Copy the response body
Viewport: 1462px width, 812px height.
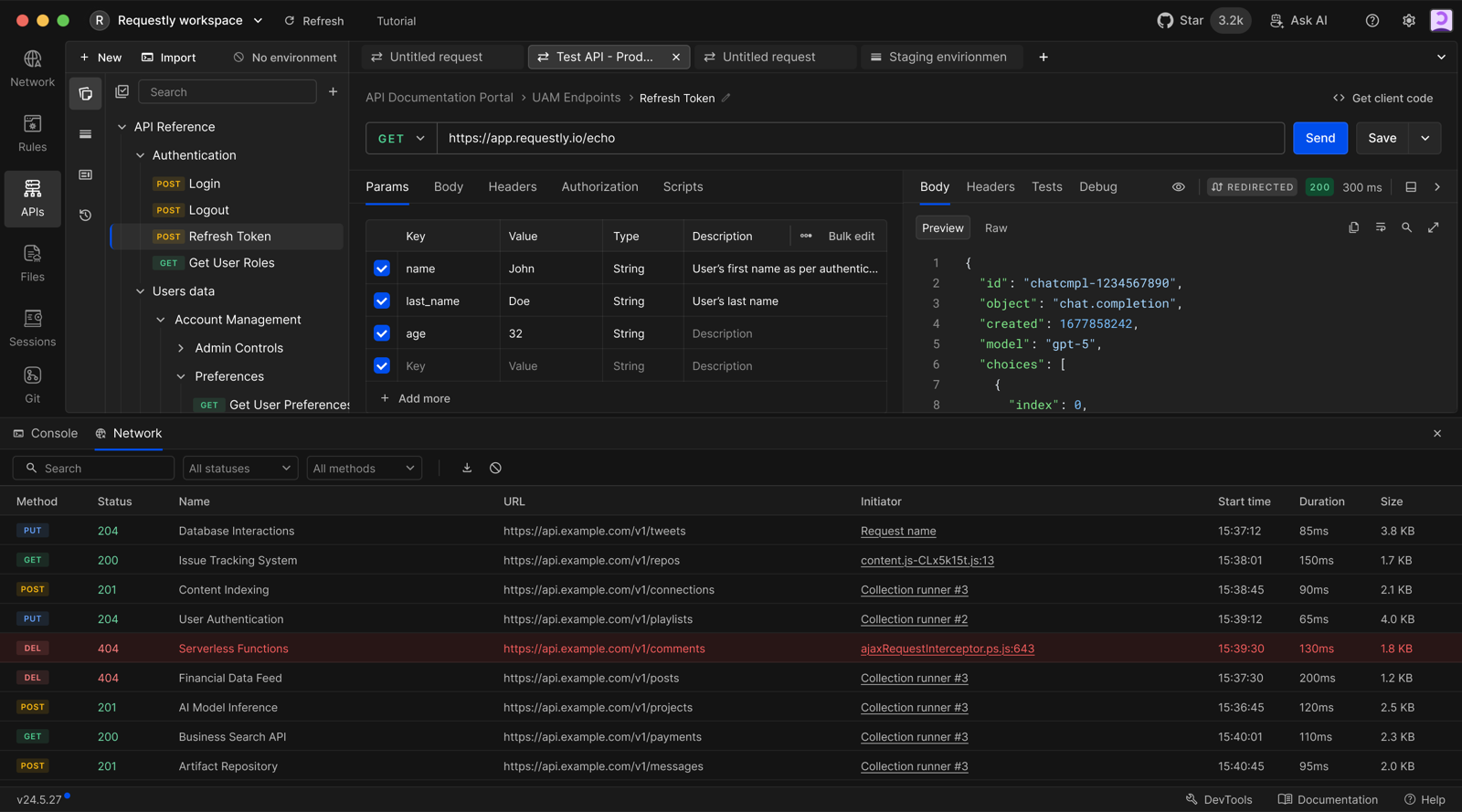[1354, 227]
